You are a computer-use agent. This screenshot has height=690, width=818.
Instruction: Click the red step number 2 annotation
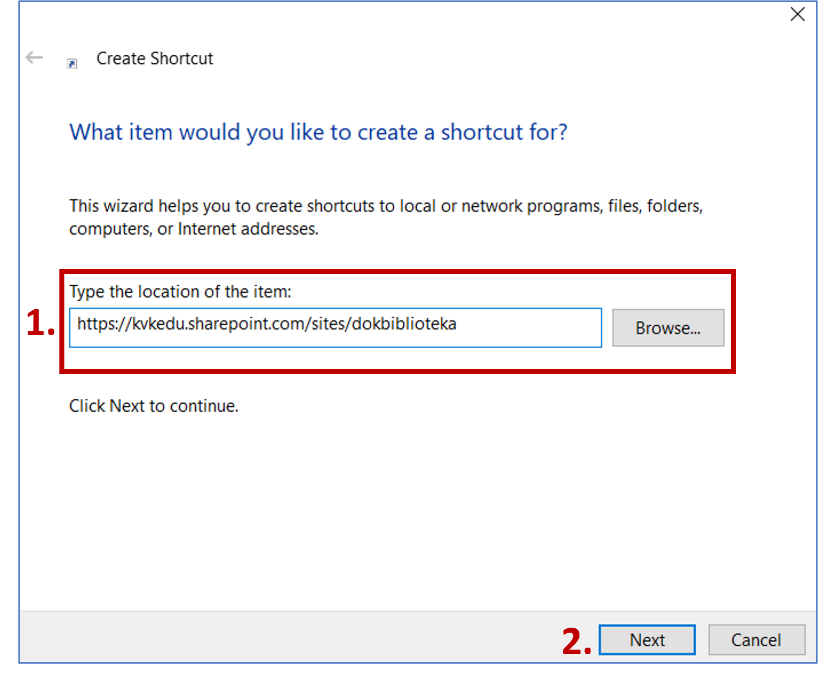pyautogui.click(x=577, y=641)
